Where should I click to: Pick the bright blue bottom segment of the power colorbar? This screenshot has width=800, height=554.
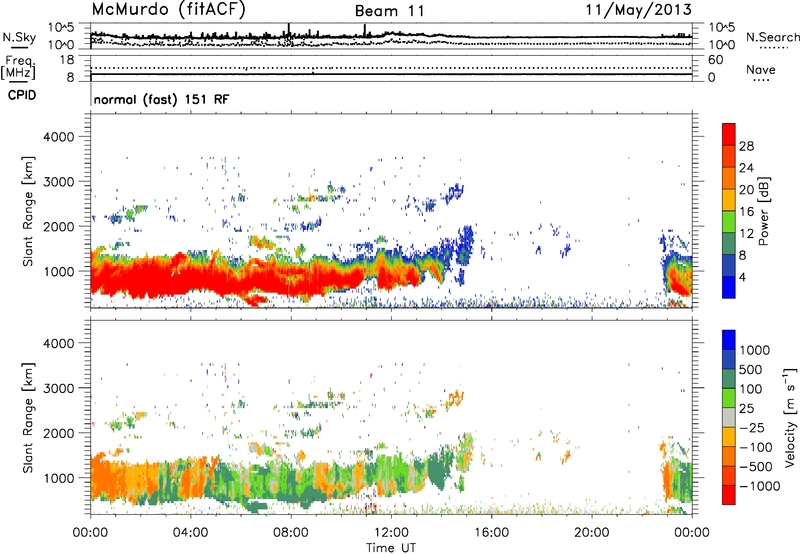click(729, 287)
